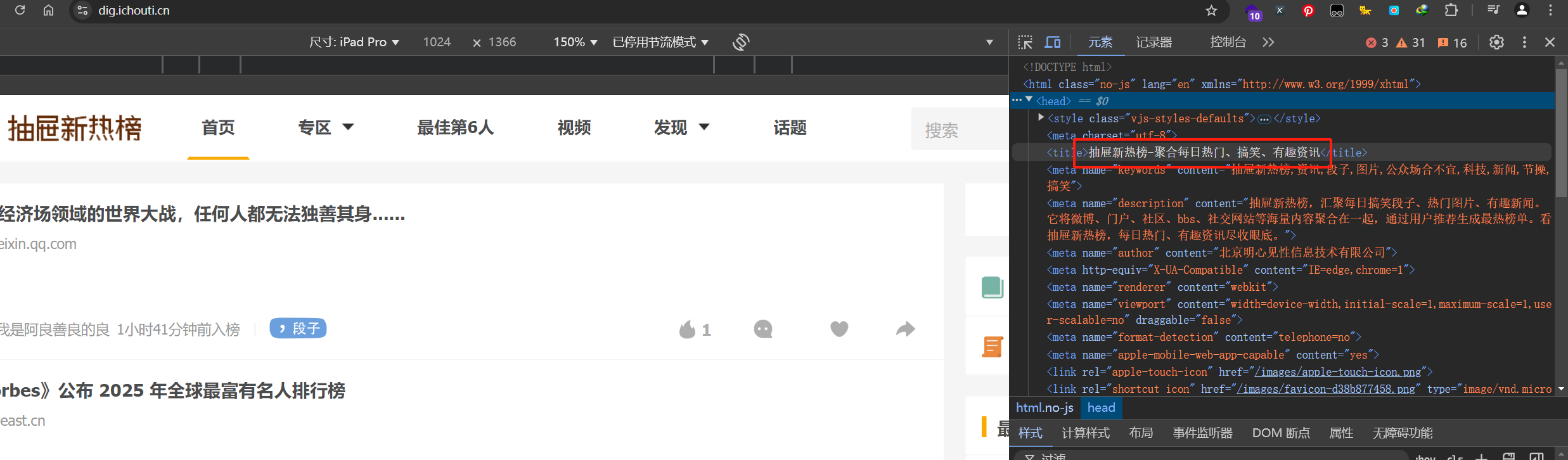Open the IDM globe extension icon
This screenshot has width=1568, height=460.
coord(1422,10)
